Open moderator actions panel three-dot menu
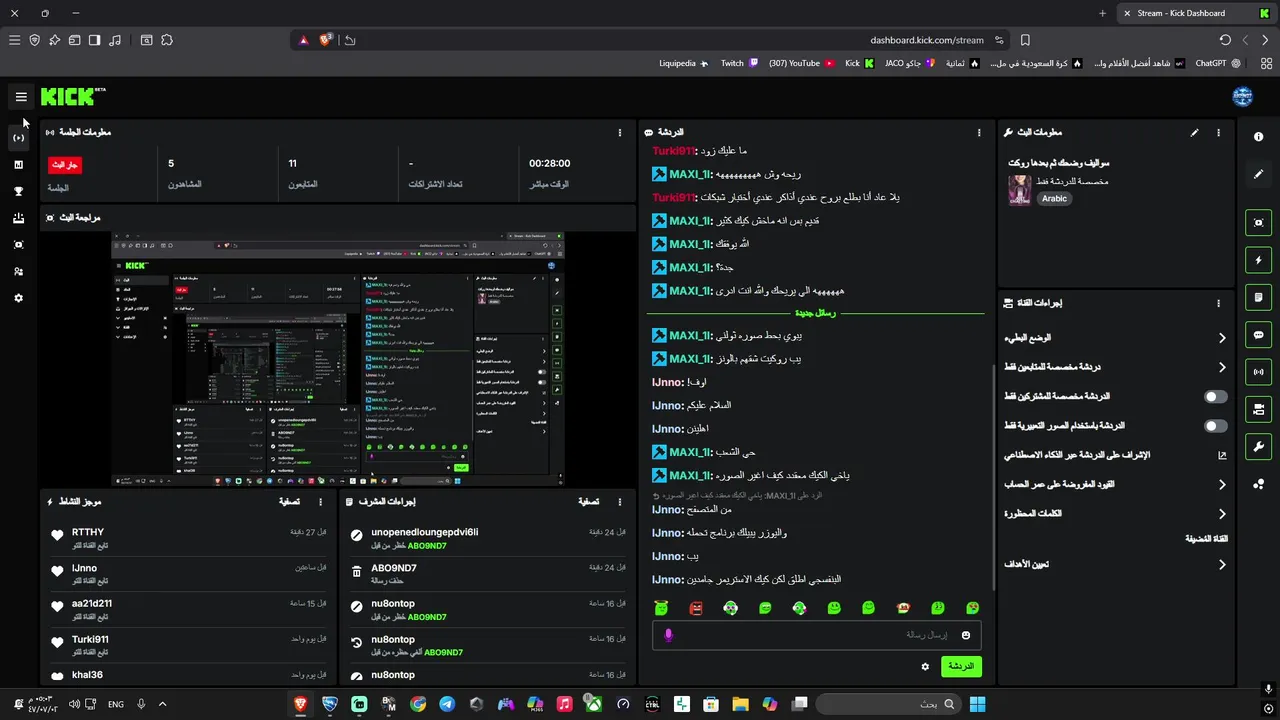The image size is (1280, 720). (x=621, y=502)
